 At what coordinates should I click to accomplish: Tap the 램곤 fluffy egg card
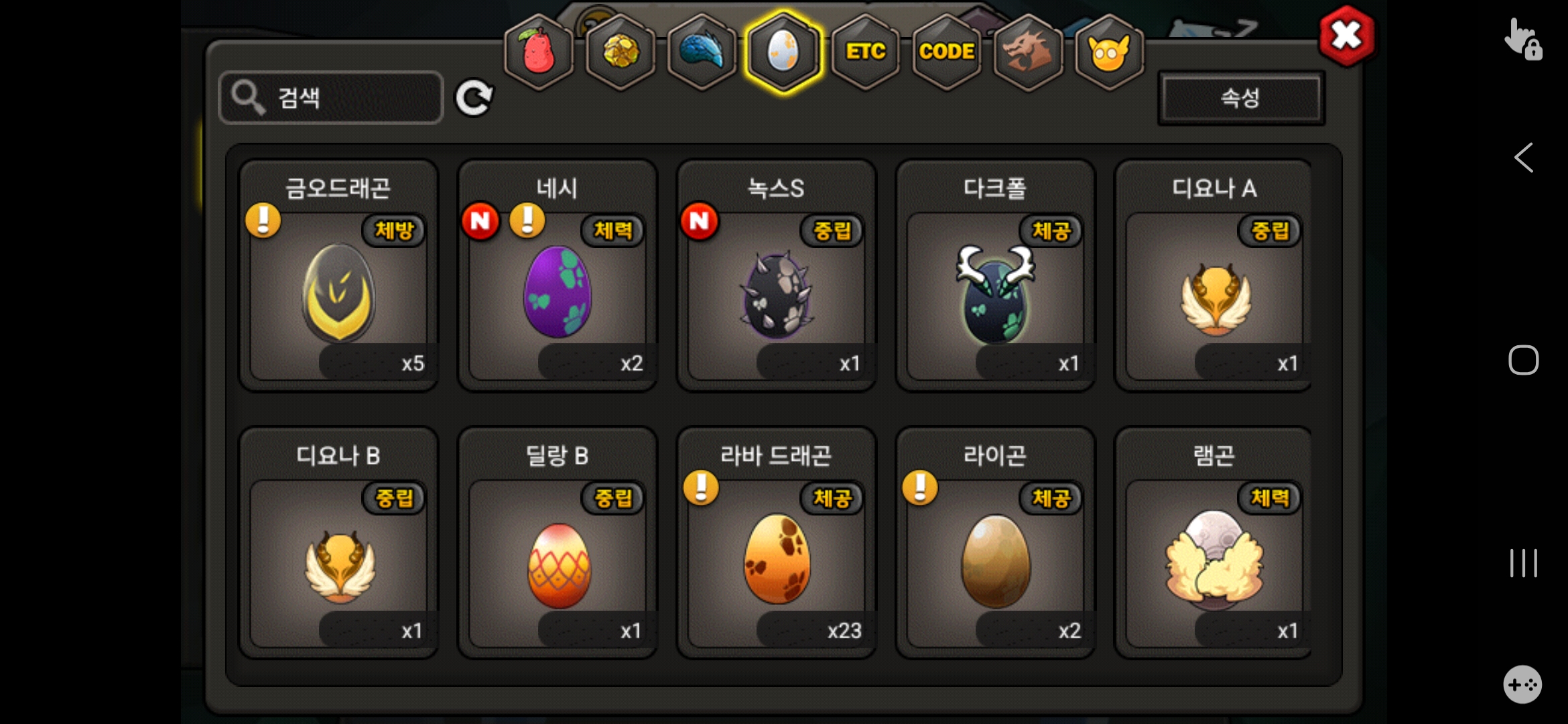[1214, 543]
